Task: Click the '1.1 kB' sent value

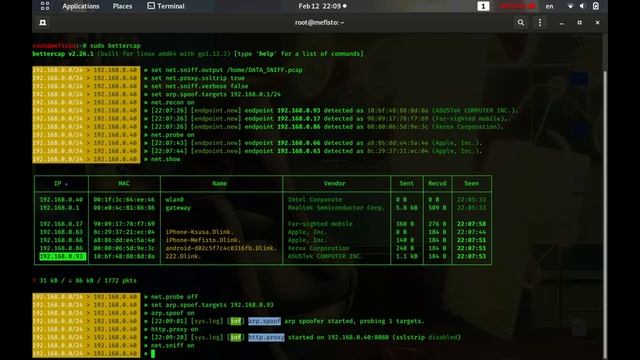Action: (x=407, y=256)
